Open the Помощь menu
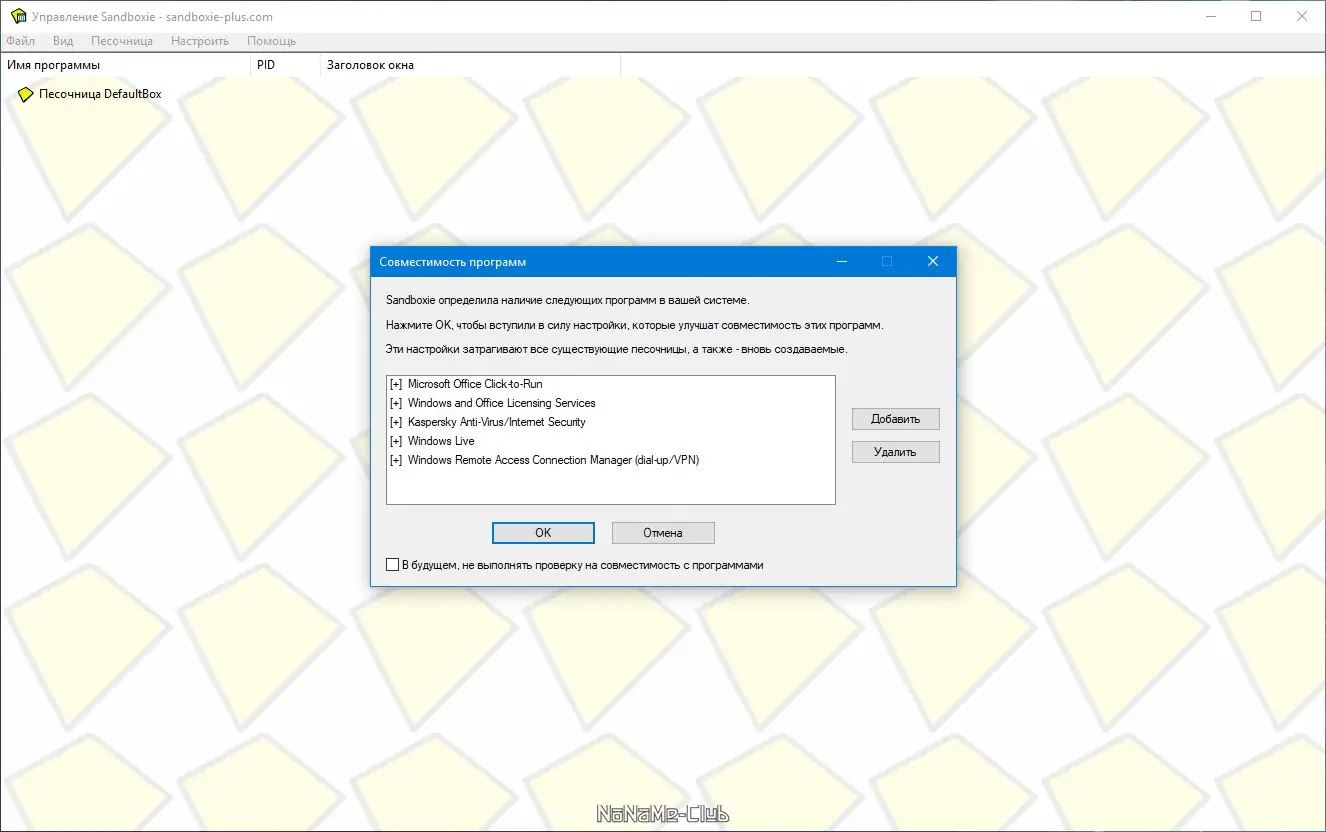The width and height of the screenshot is (1326, 832). [271, 41]
